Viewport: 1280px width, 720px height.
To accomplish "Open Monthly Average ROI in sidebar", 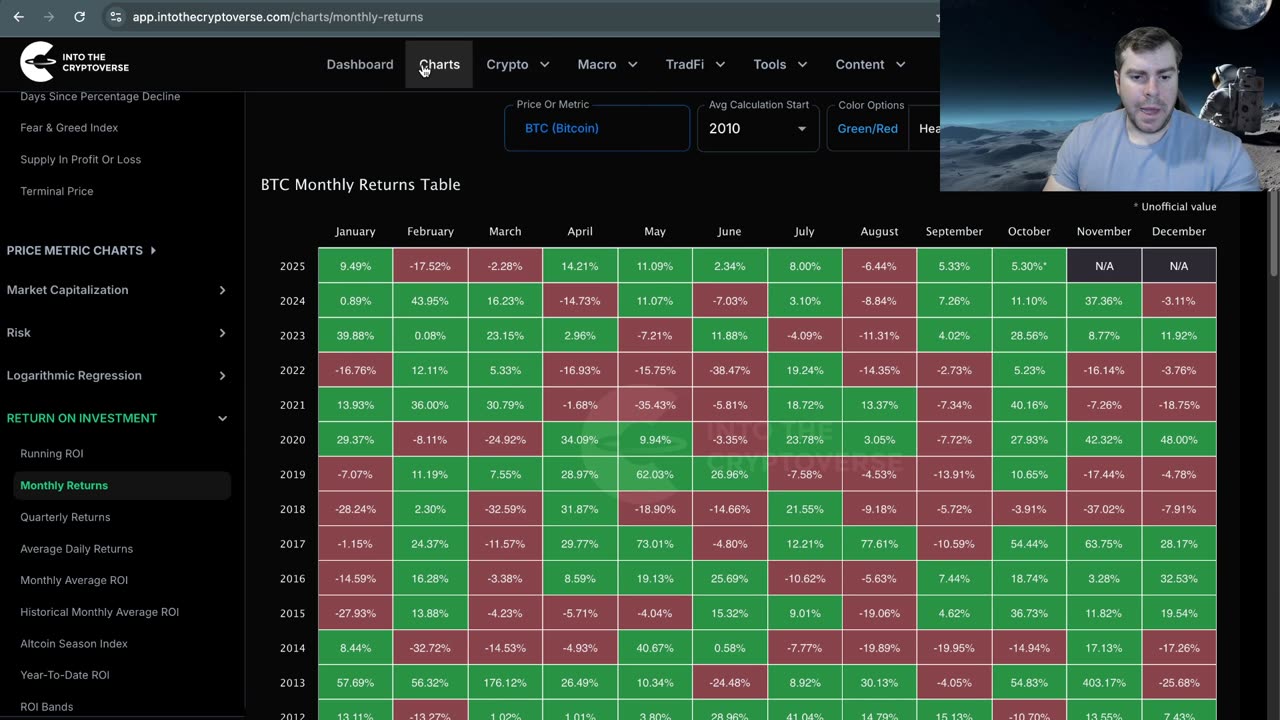I will 74,580.
